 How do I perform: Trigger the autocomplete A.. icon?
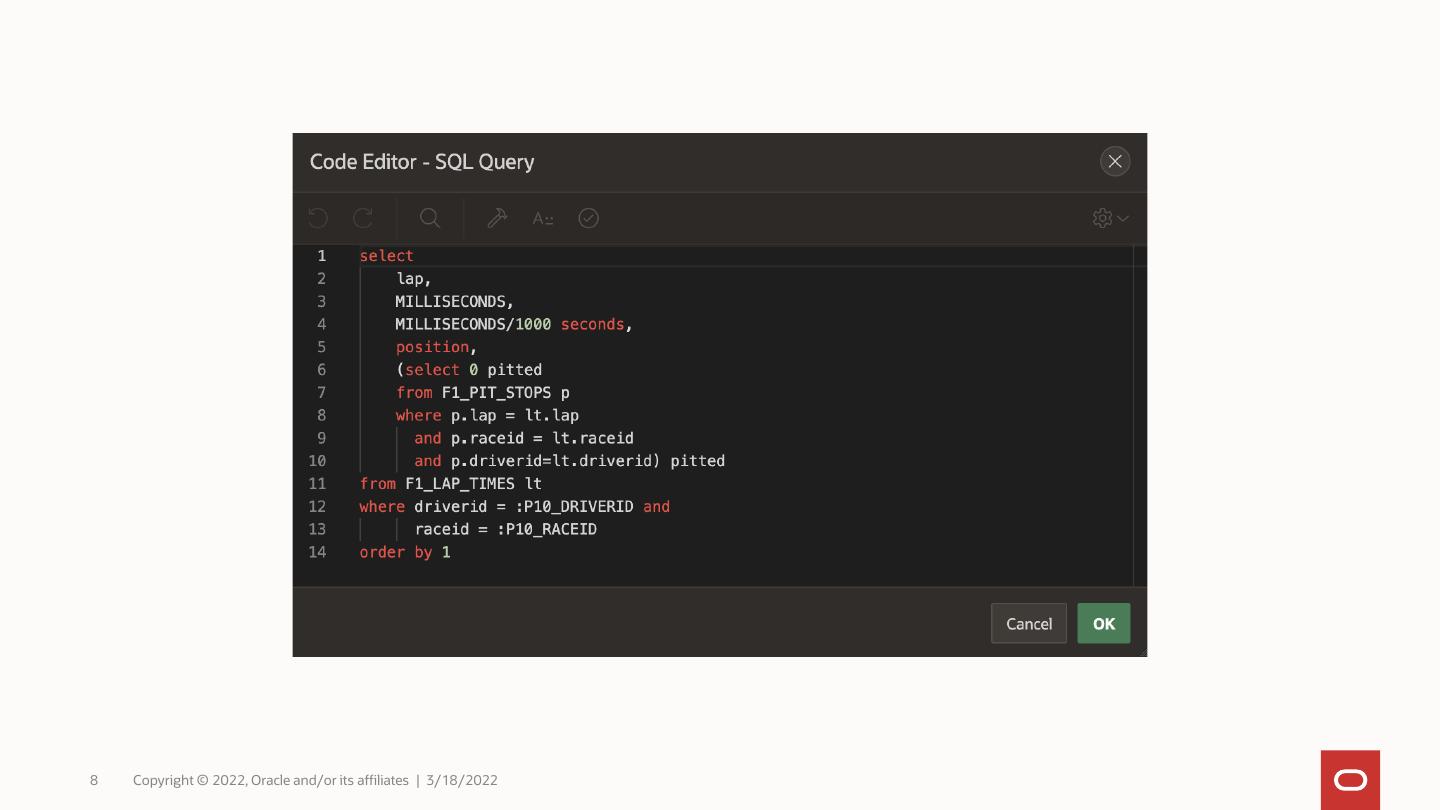click(543, 218)
